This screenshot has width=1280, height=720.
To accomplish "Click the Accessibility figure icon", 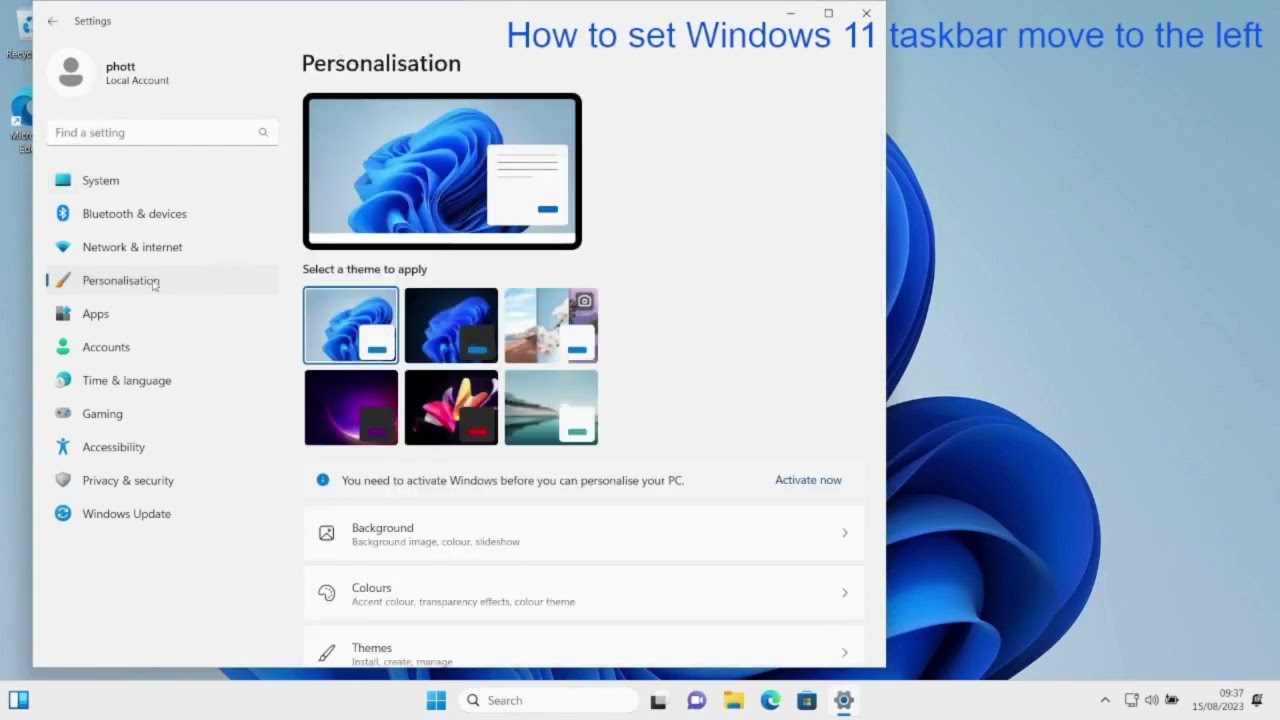I will [x=63, y=447].
